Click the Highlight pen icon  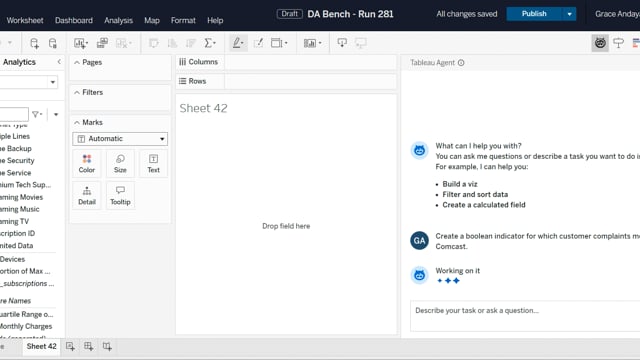237,43
